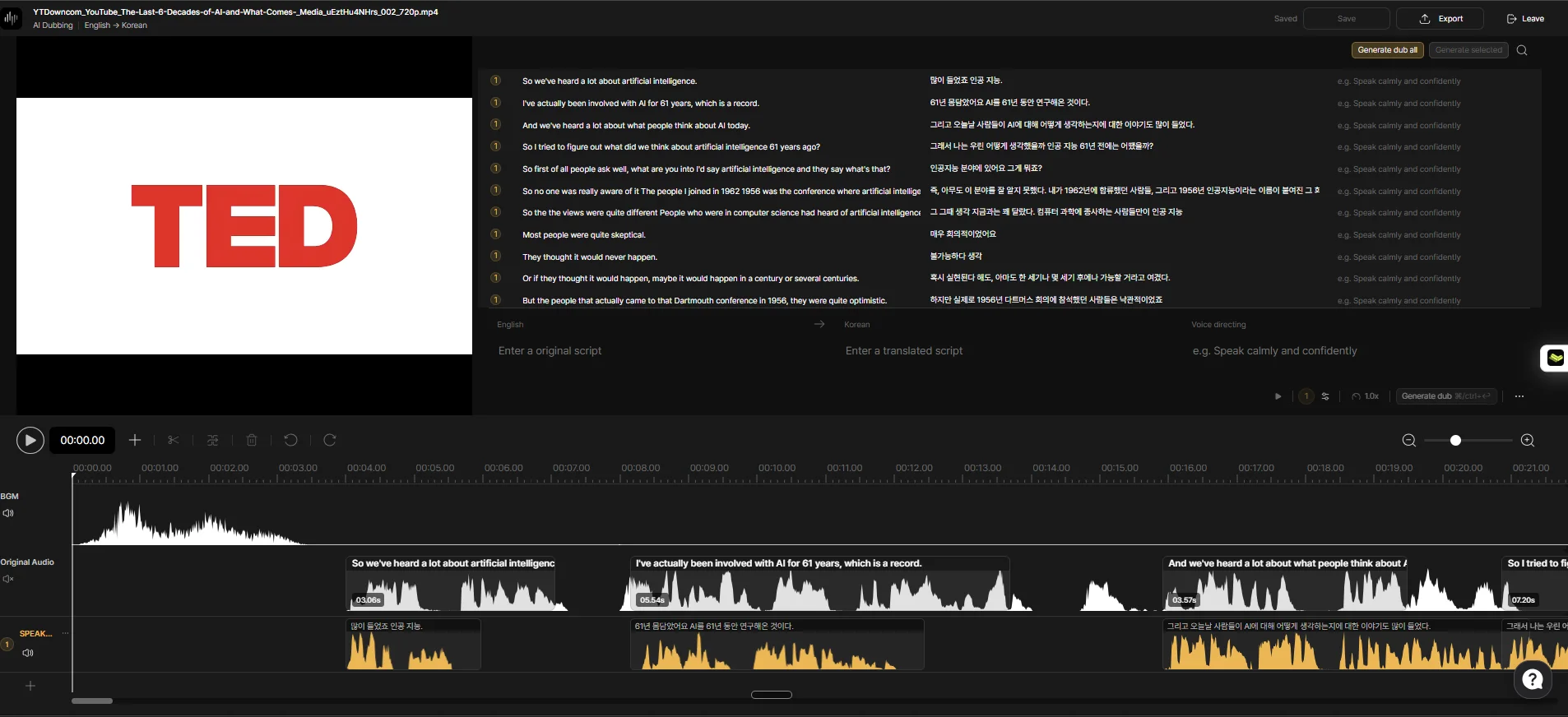The width and height of the screenshot is (1568, 717).
Task: Click the undo arrow in timeline toolbar
Action: [290, 441]
